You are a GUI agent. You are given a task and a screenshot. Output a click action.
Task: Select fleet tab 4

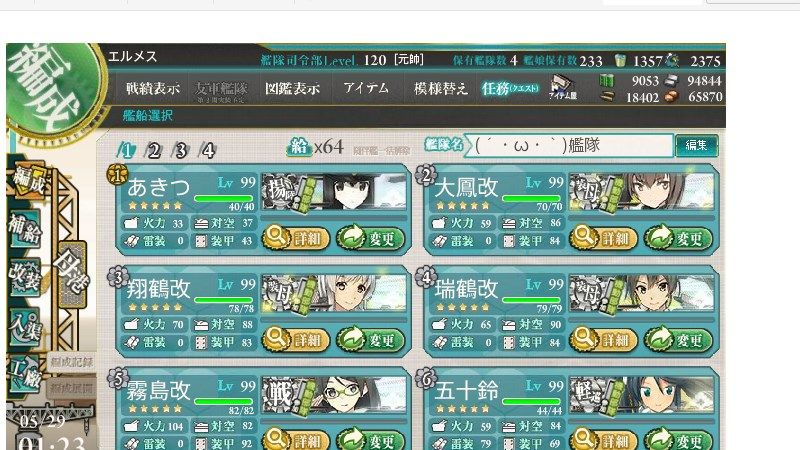(x=207, y=151)
